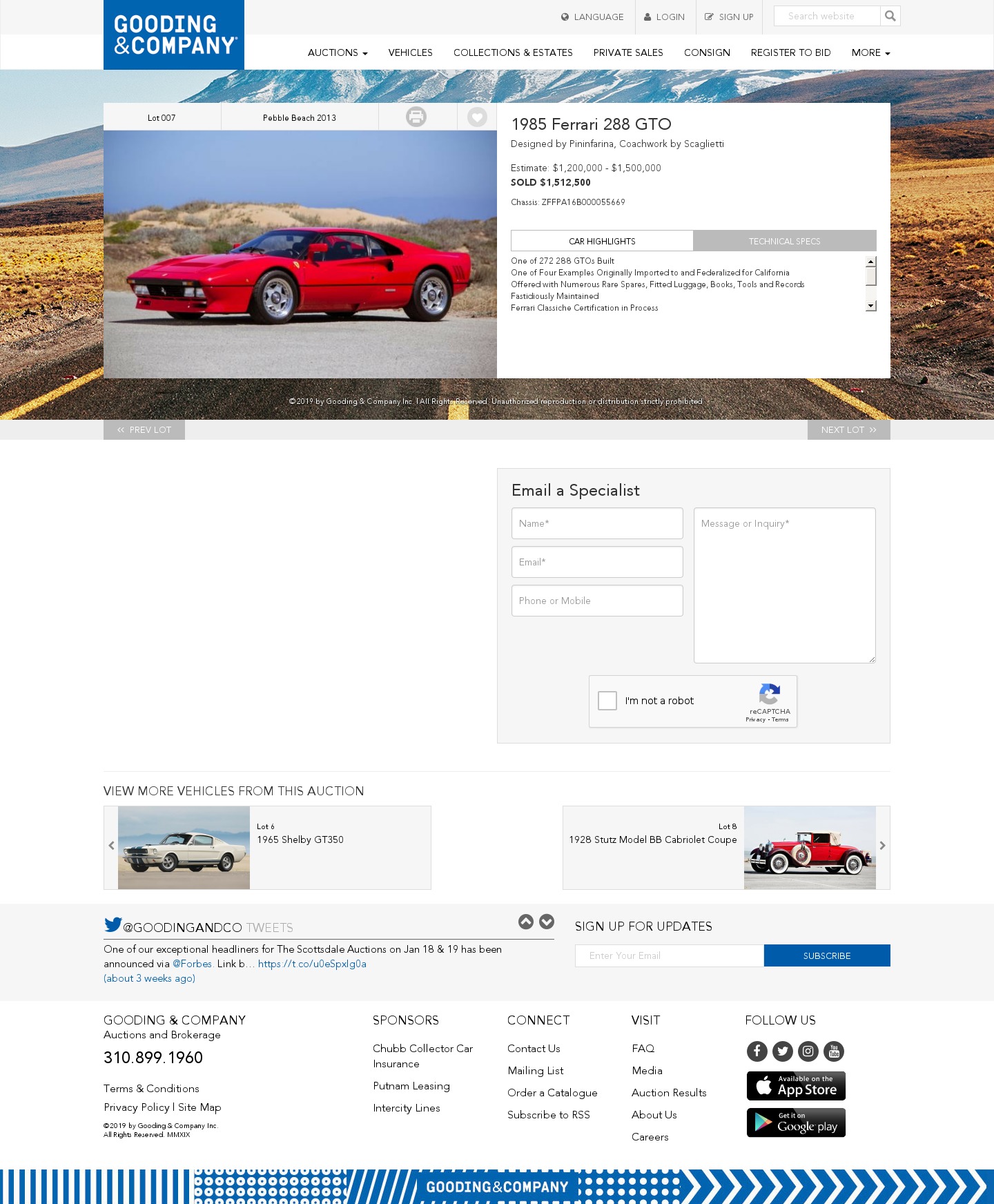Open Gooding Facebook page icon

point(757,1051)
